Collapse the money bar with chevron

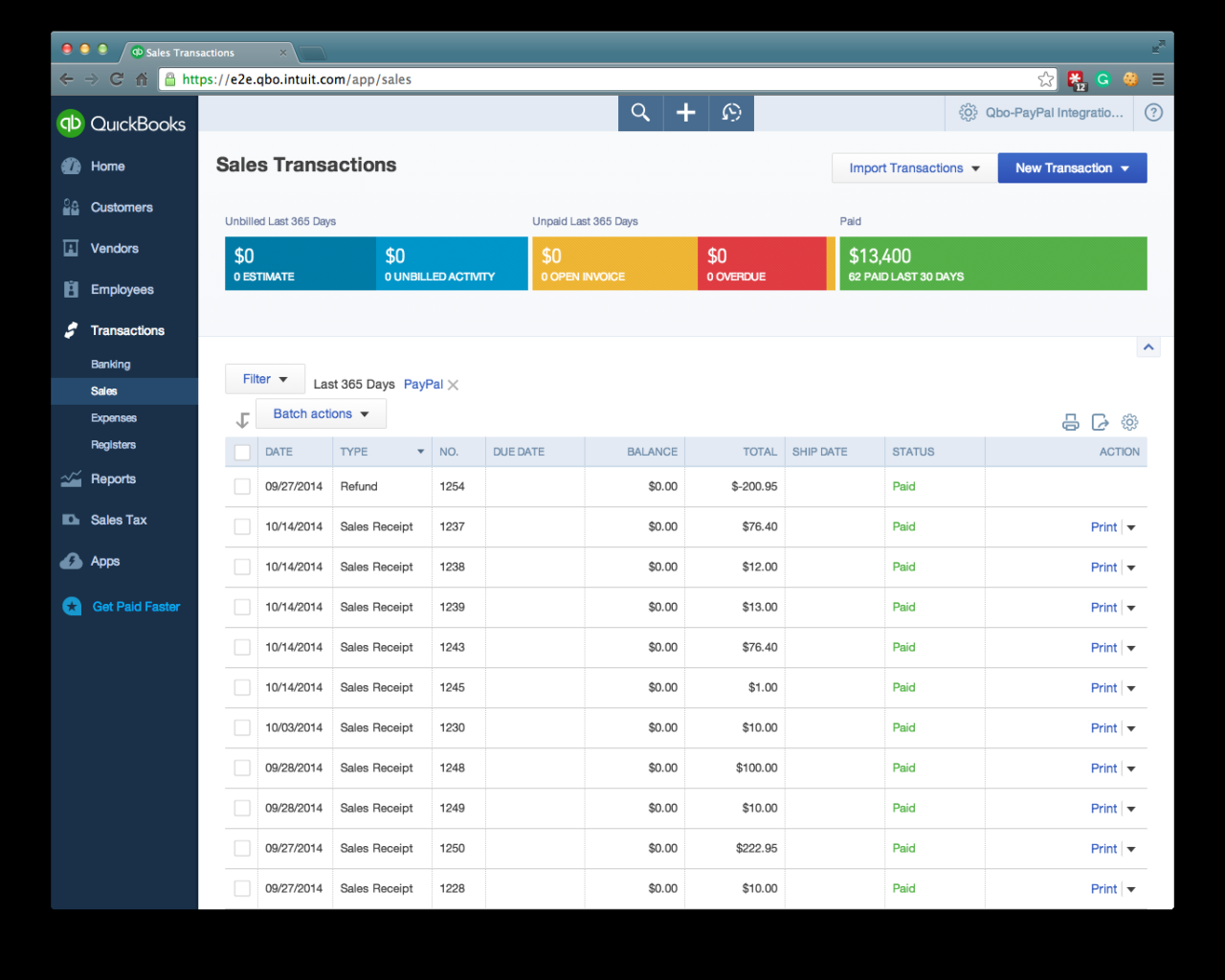coord(1148,347)
